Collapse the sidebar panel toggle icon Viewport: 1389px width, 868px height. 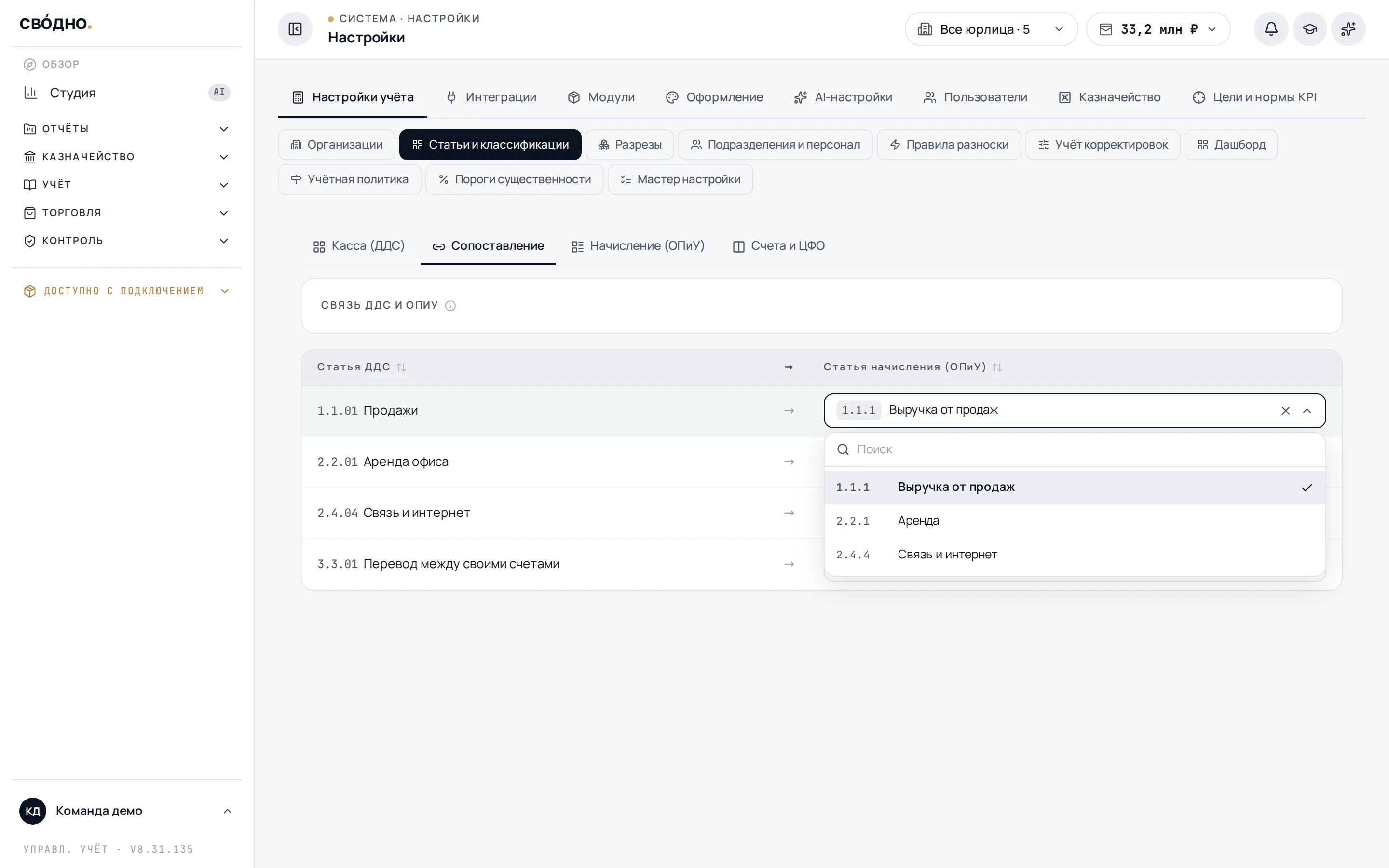pos(295,29)
